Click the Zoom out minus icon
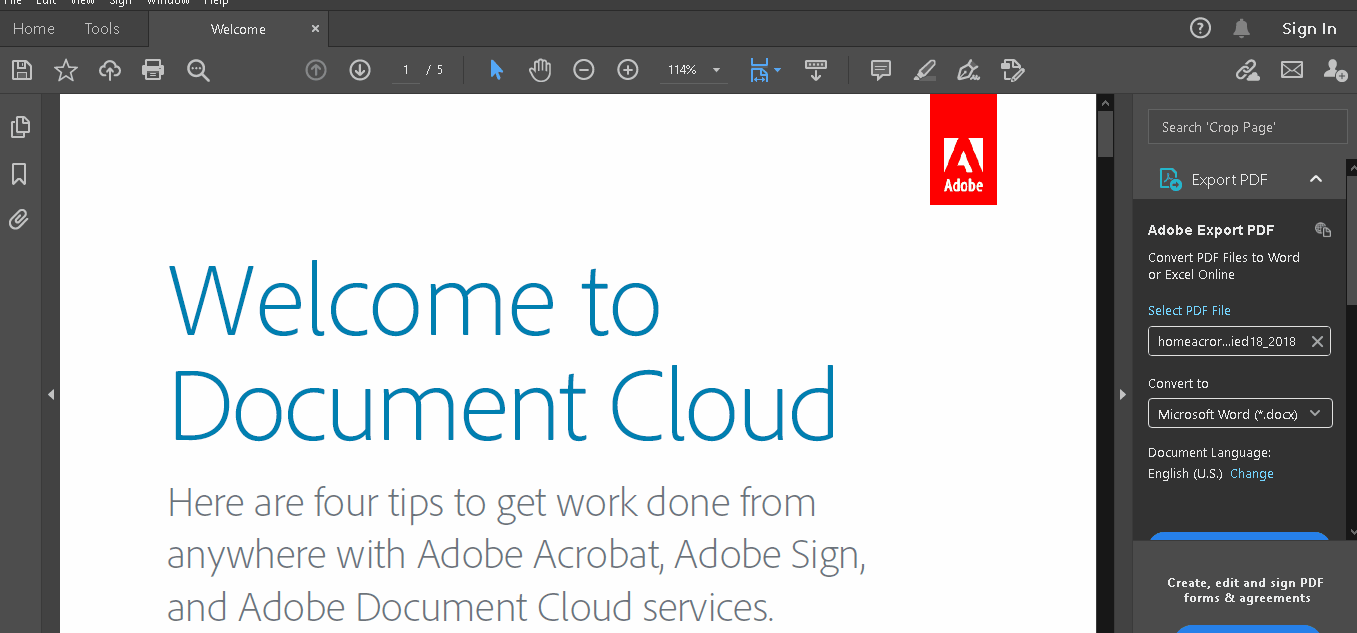The image size is (1357, 633). click(584, 70)
